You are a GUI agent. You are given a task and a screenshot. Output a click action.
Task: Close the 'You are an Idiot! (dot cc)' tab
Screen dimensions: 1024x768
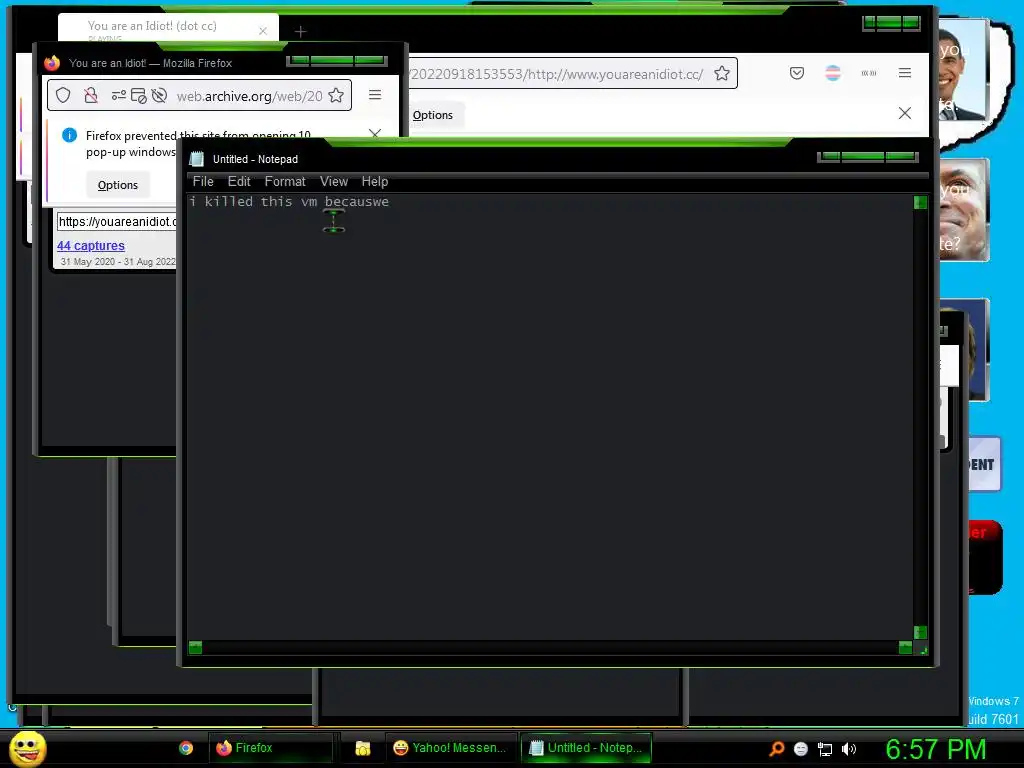click(x=263, y=31)
